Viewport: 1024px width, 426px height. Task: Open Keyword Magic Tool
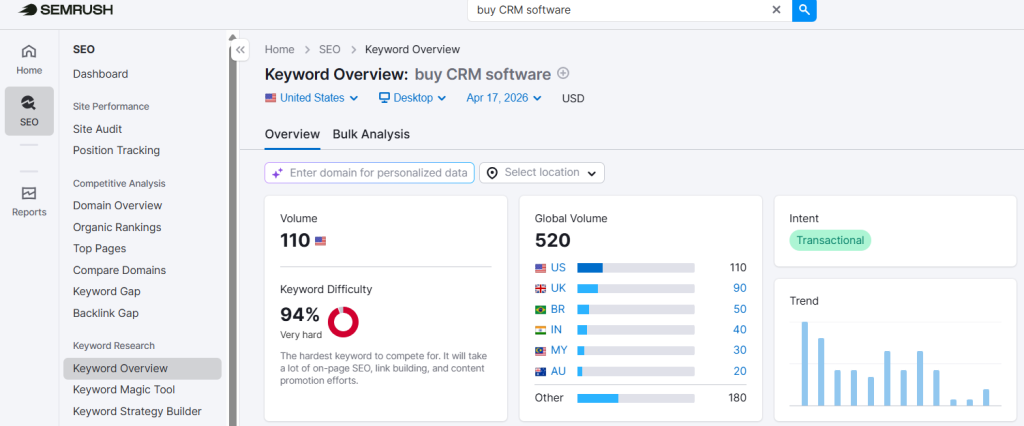tap(124, 389)
